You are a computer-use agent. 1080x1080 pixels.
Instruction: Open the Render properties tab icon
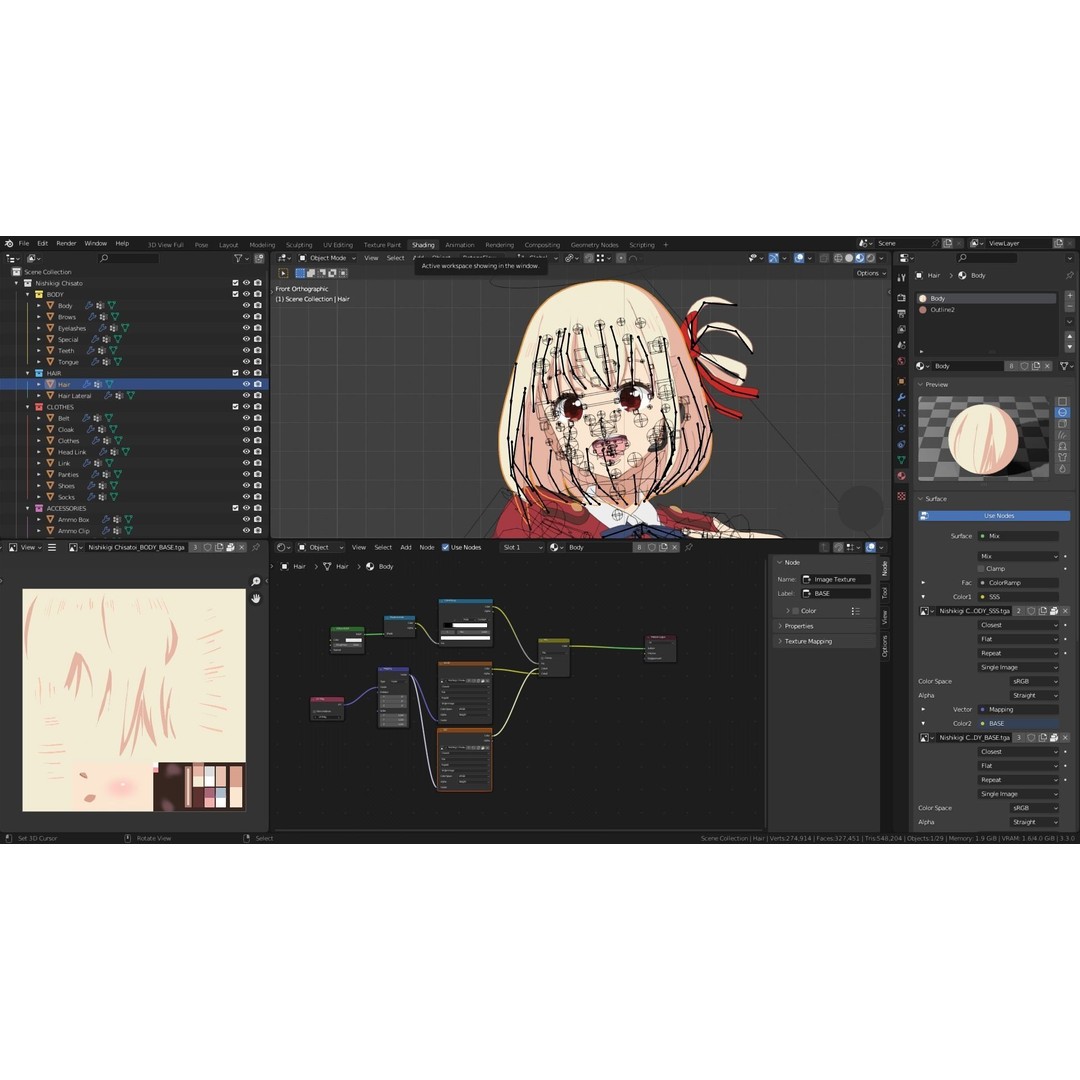click(901, 298)
